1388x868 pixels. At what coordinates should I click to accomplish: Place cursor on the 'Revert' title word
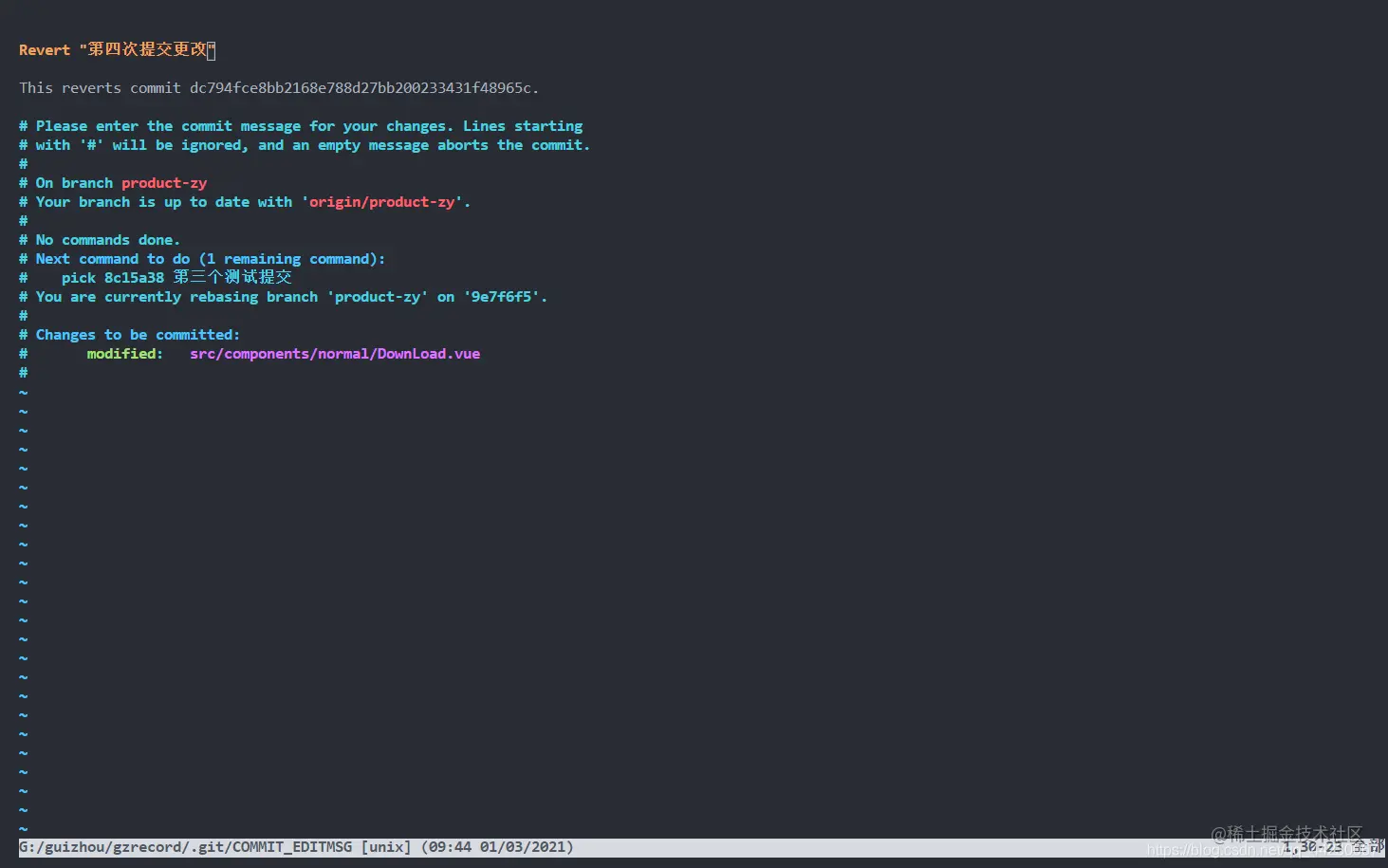45,50
